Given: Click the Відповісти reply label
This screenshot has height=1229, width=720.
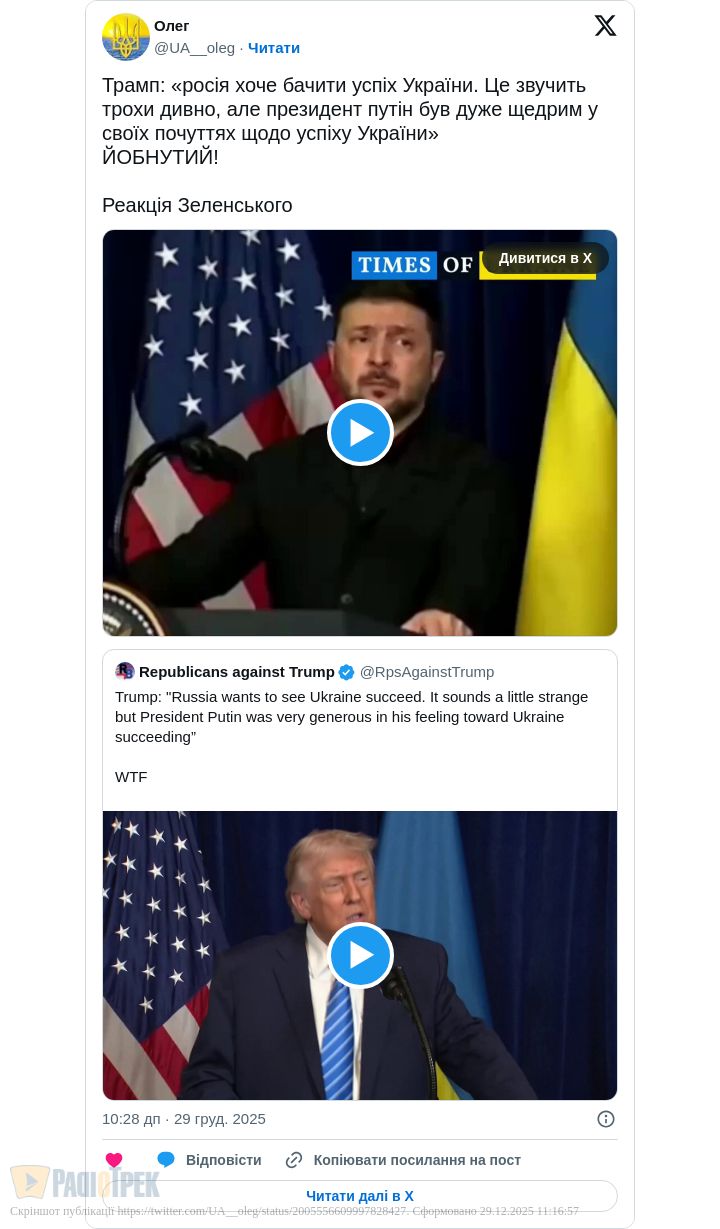Looking at the screenshot, I should [x=224, y=1160].
